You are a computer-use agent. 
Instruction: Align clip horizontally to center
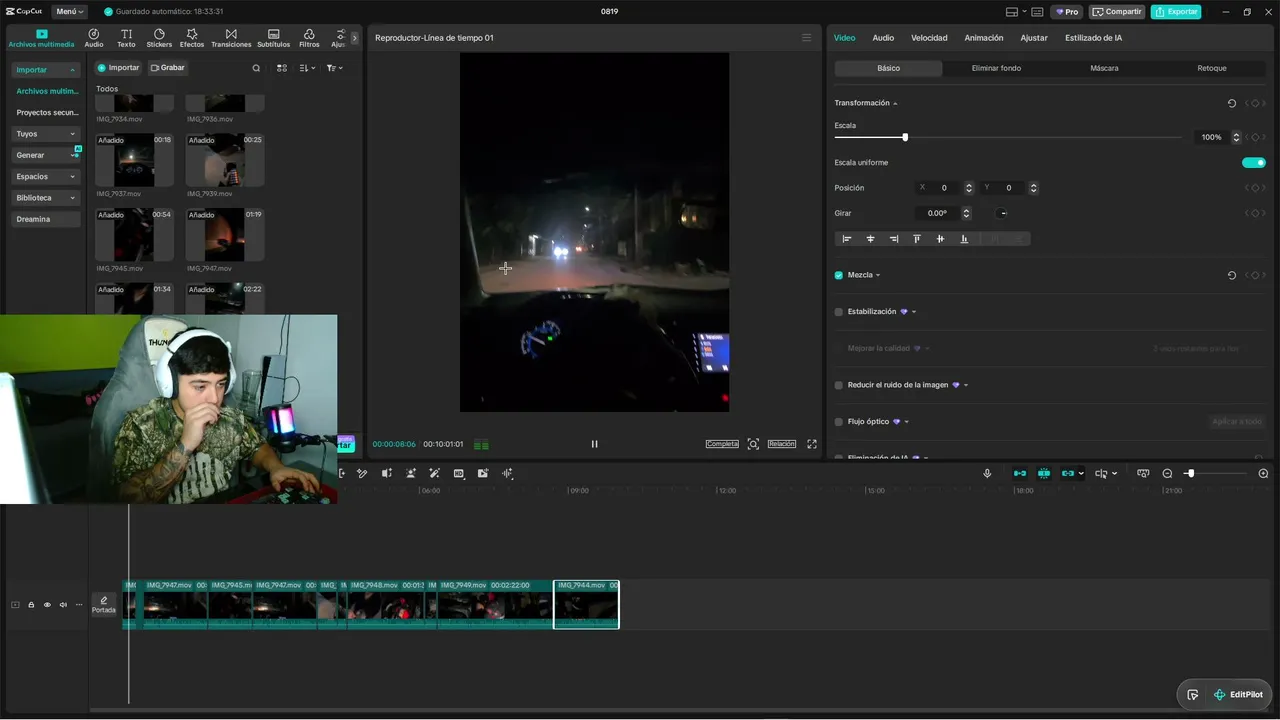click(870, 239)
